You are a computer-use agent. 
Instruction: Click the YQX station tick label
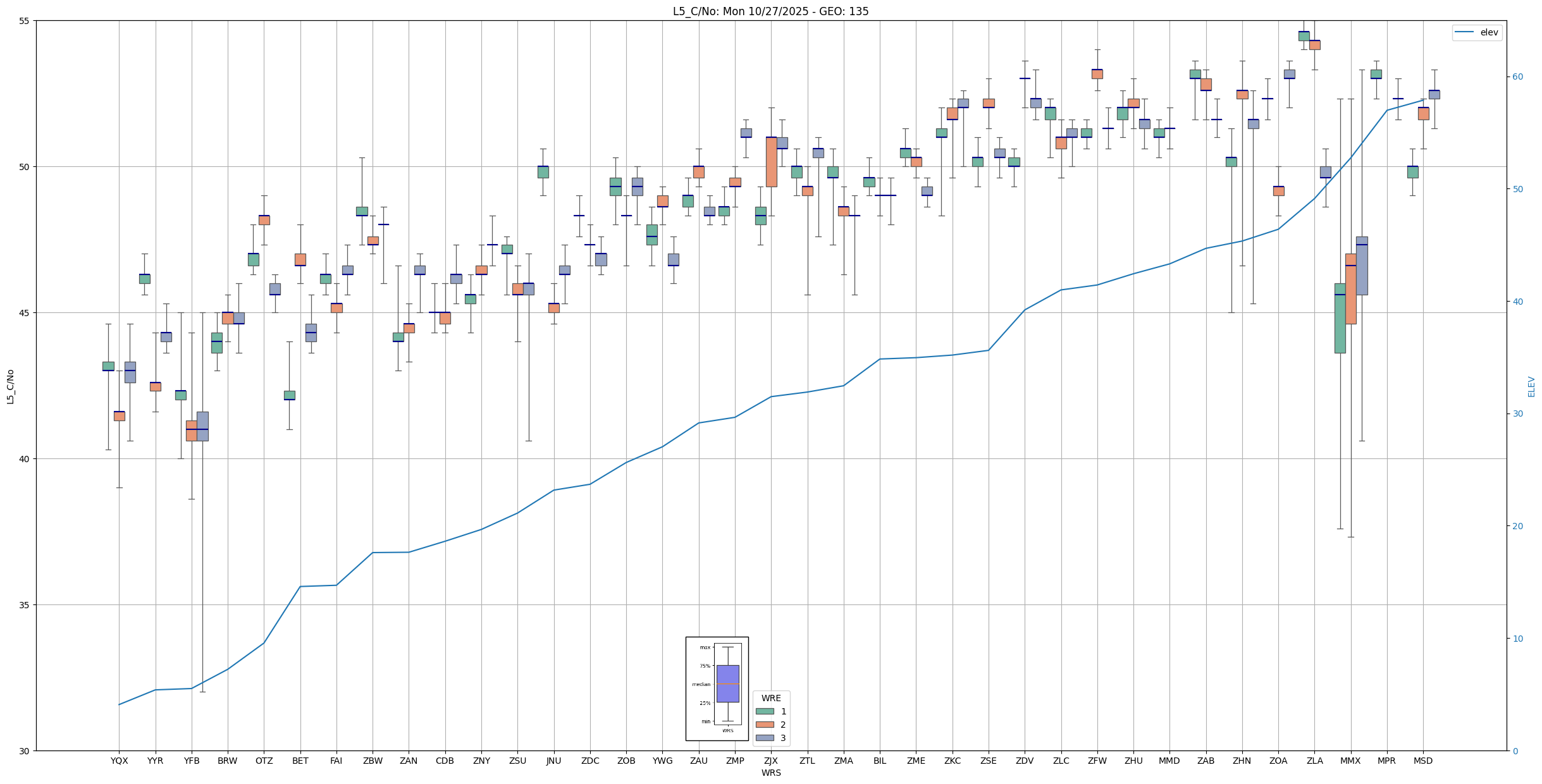pyautogui.click(x=119, y=761)
